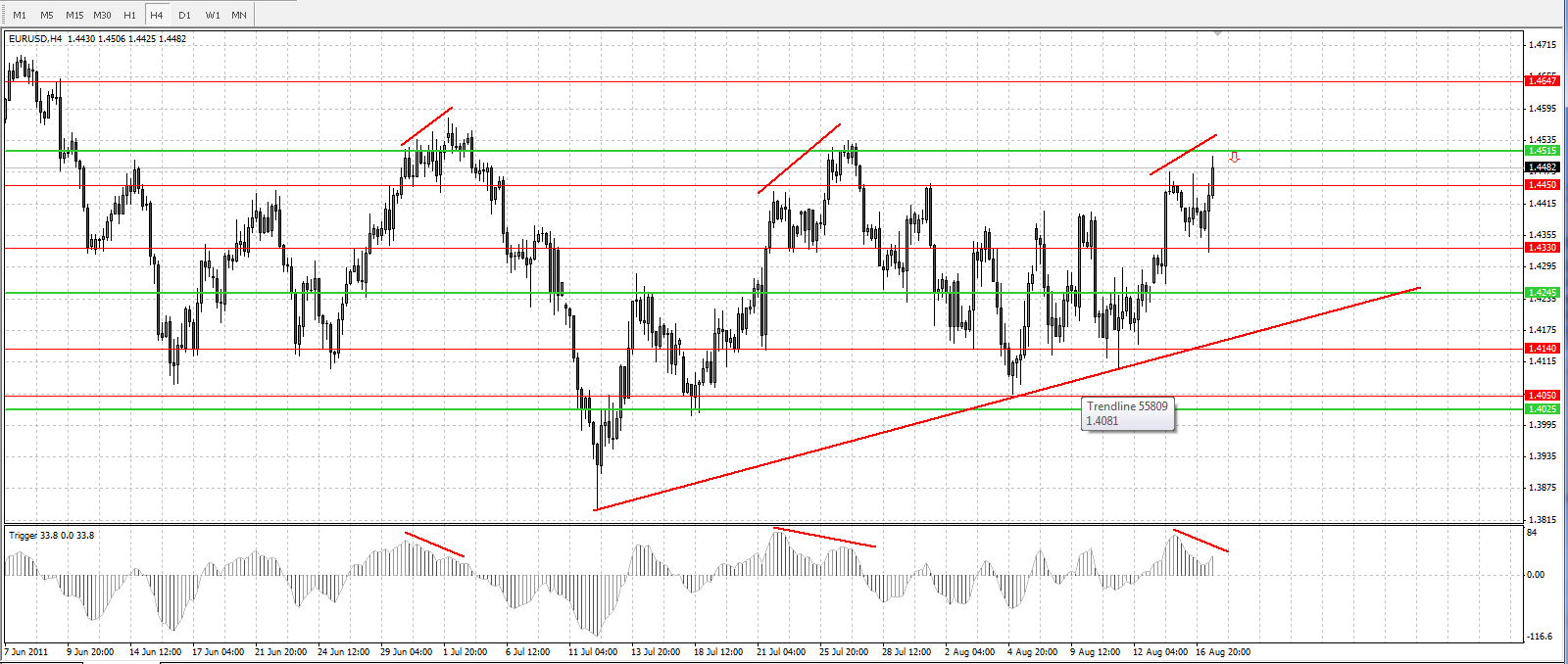Viewport: 1568px width, 664px height.
Task: Click the 1.4355 price scale value
Action: point(1543,235)
